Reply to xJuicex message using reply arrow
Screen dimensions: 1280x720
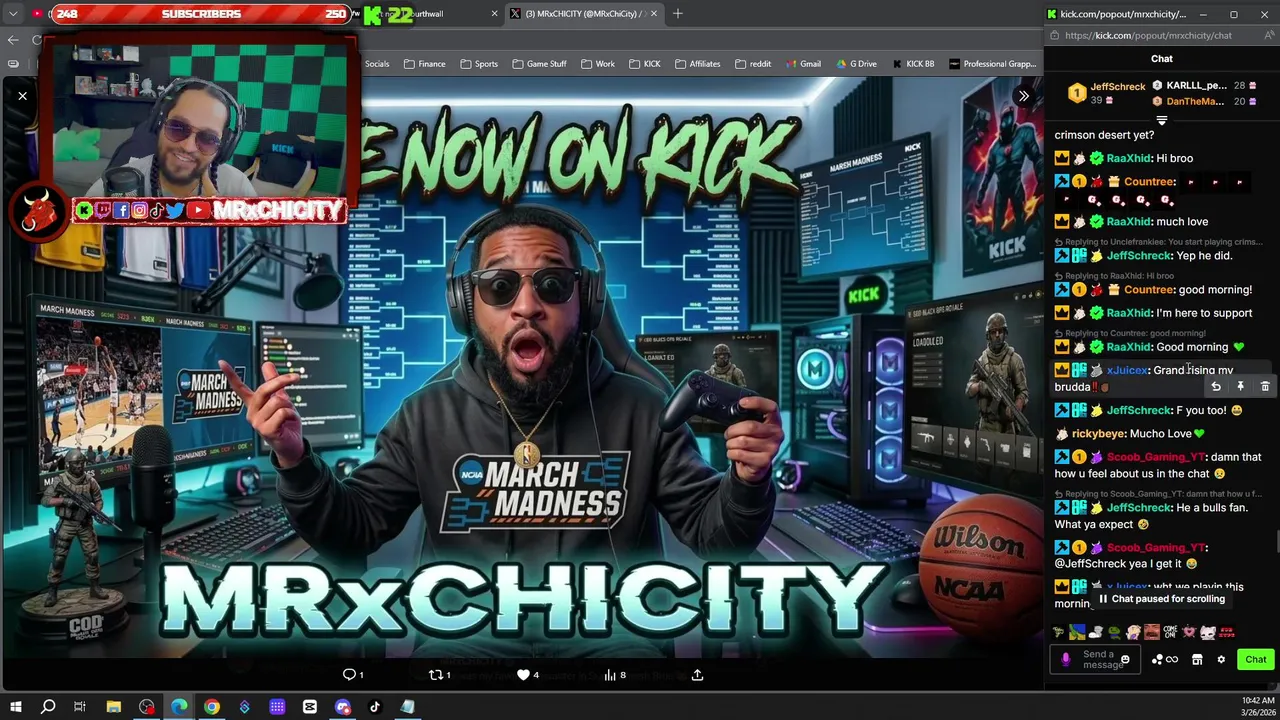coord(1216,387)
